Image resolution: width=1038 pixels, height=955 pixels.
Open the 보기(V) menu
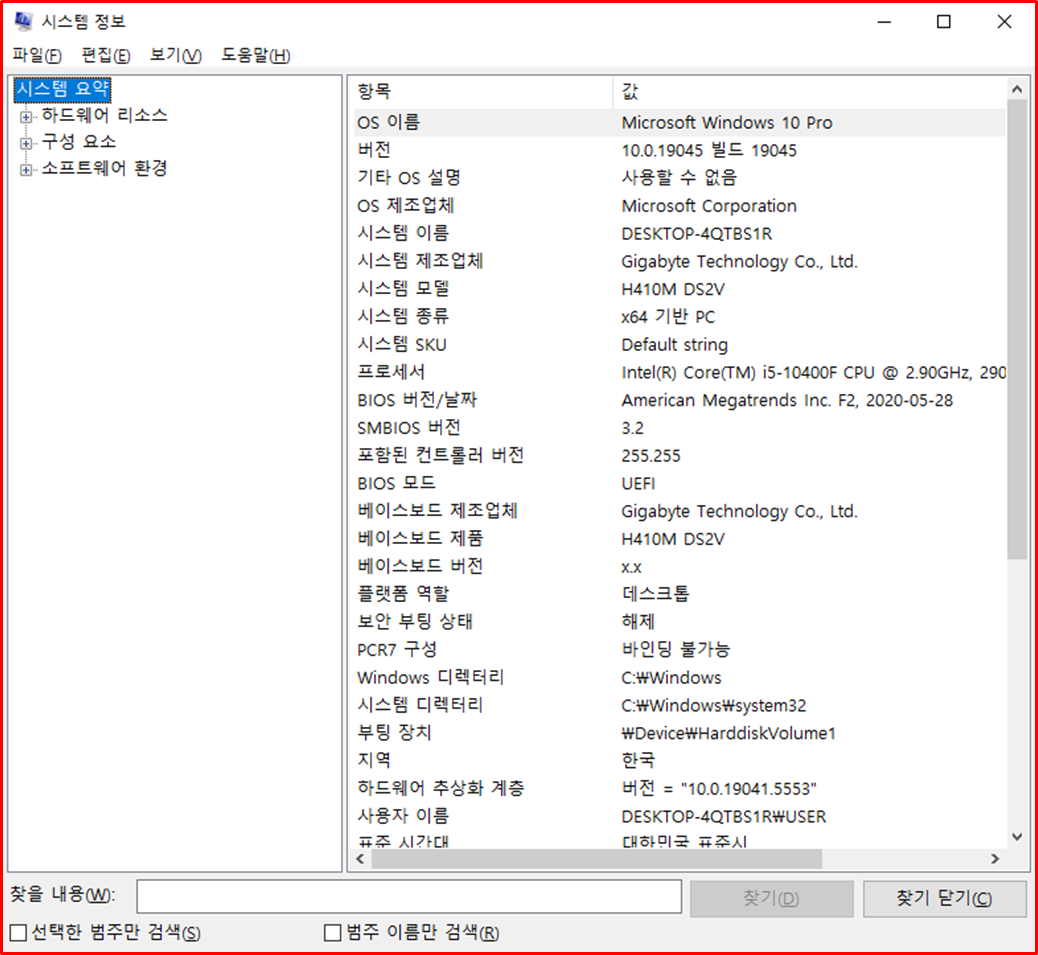tap(176, 55)
